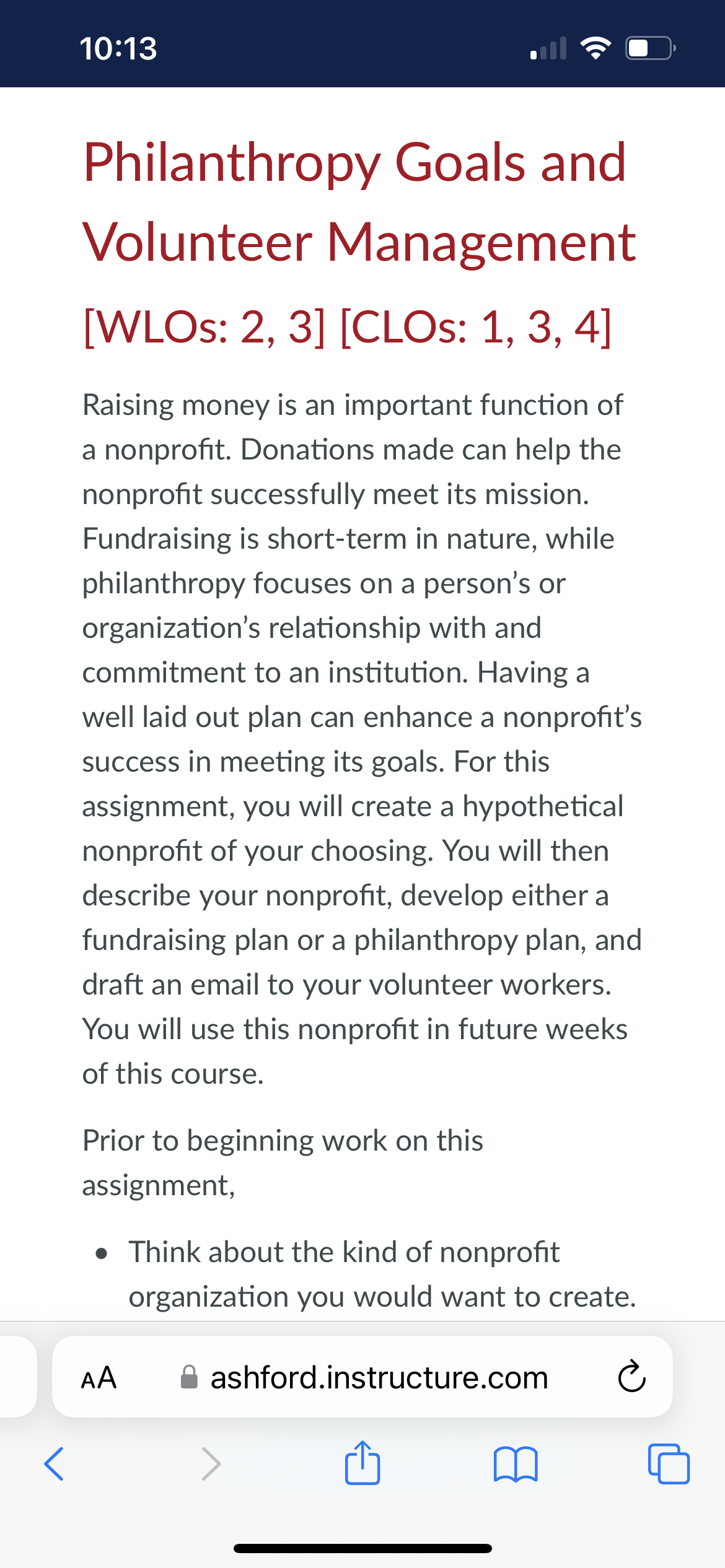Viewport: 725px width, 1568px height.
Task: Tap the 'Think about the kind of nonprofit' bullet
Action: click(382, 1274)
